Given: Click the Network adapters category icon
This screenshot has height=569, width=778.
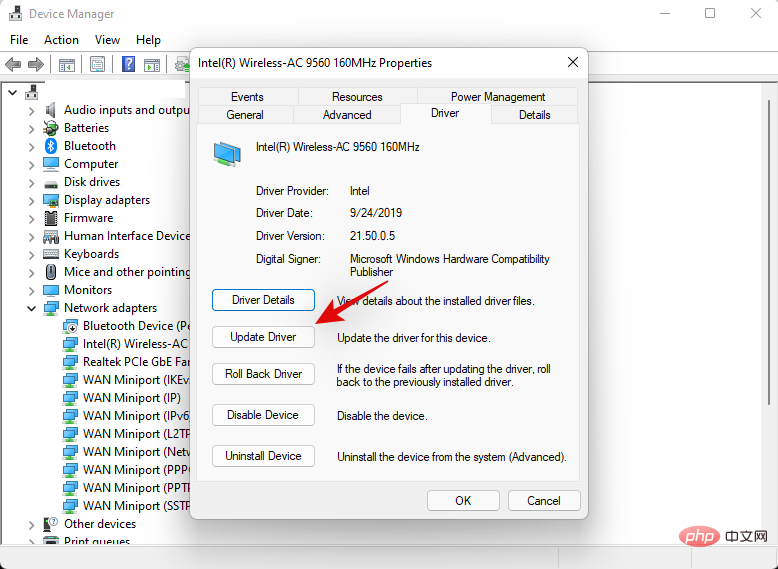Looking at the screenshot, I should [51, 308].
